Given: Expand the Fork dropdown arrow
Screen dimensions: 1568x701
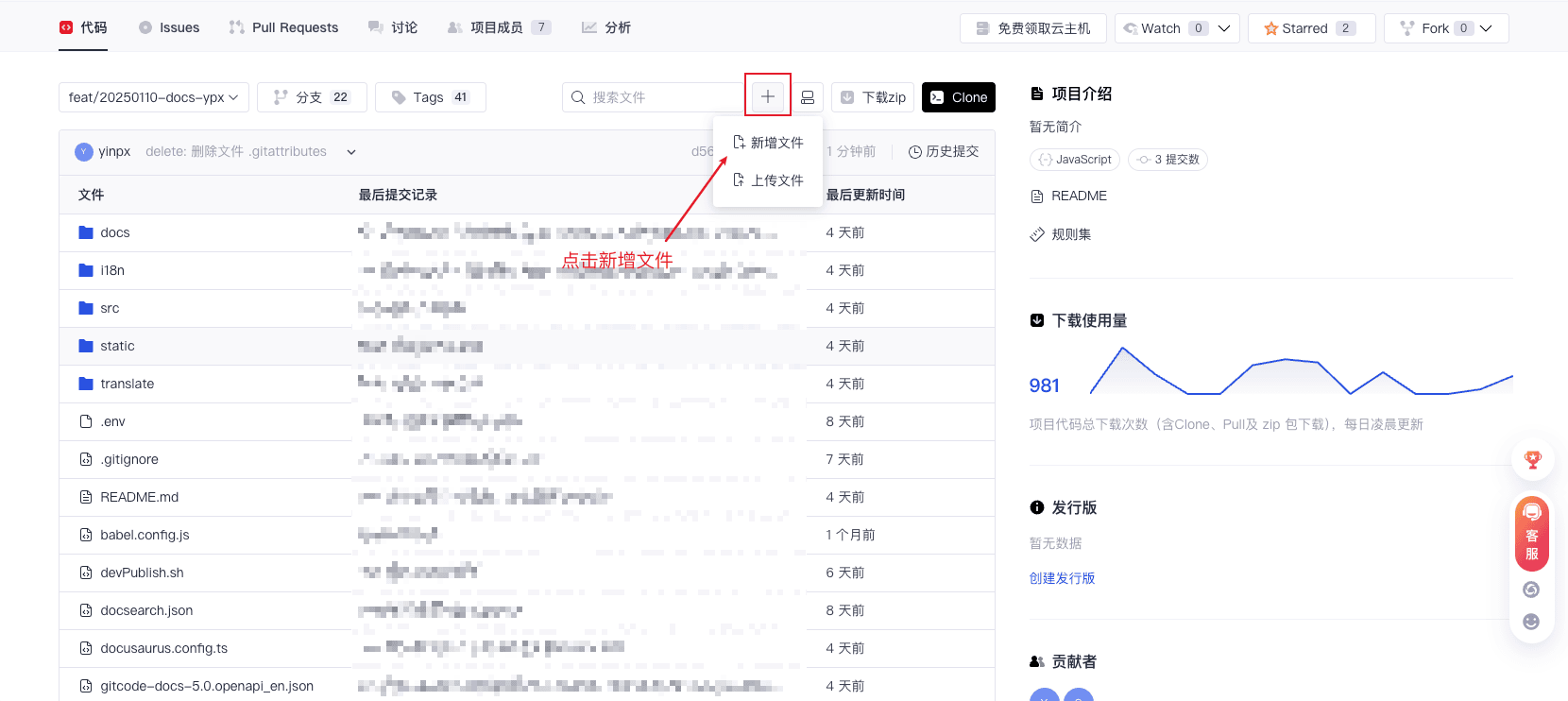Looking at the screenshot, I should click(1487, 28).
